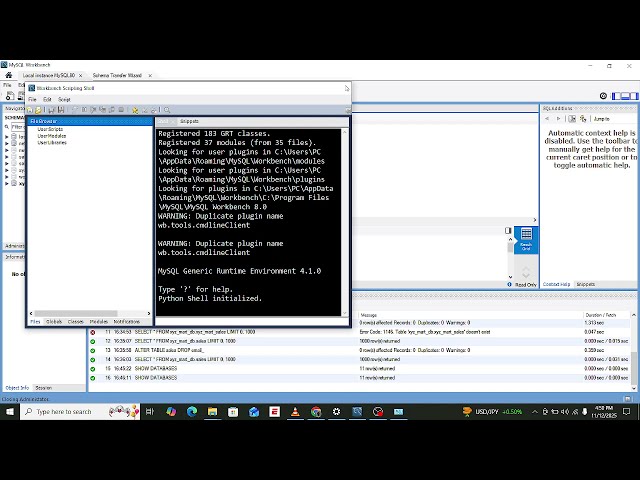The height and width of the screenshot is (480, 640).
Task: Open File menu in Scripting Shell
Action: point(32,100)
